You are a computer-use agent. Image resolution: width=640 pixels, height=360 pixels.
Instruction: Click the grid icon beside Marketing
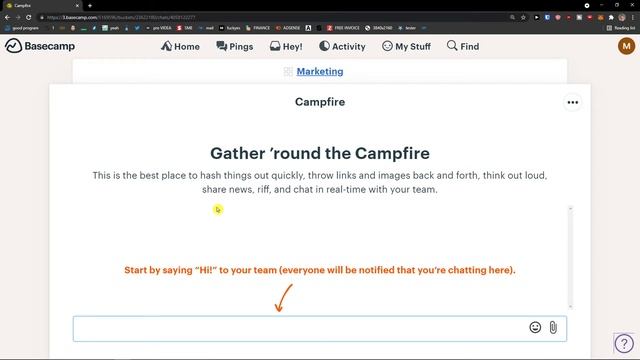click(x=288, y=72)
